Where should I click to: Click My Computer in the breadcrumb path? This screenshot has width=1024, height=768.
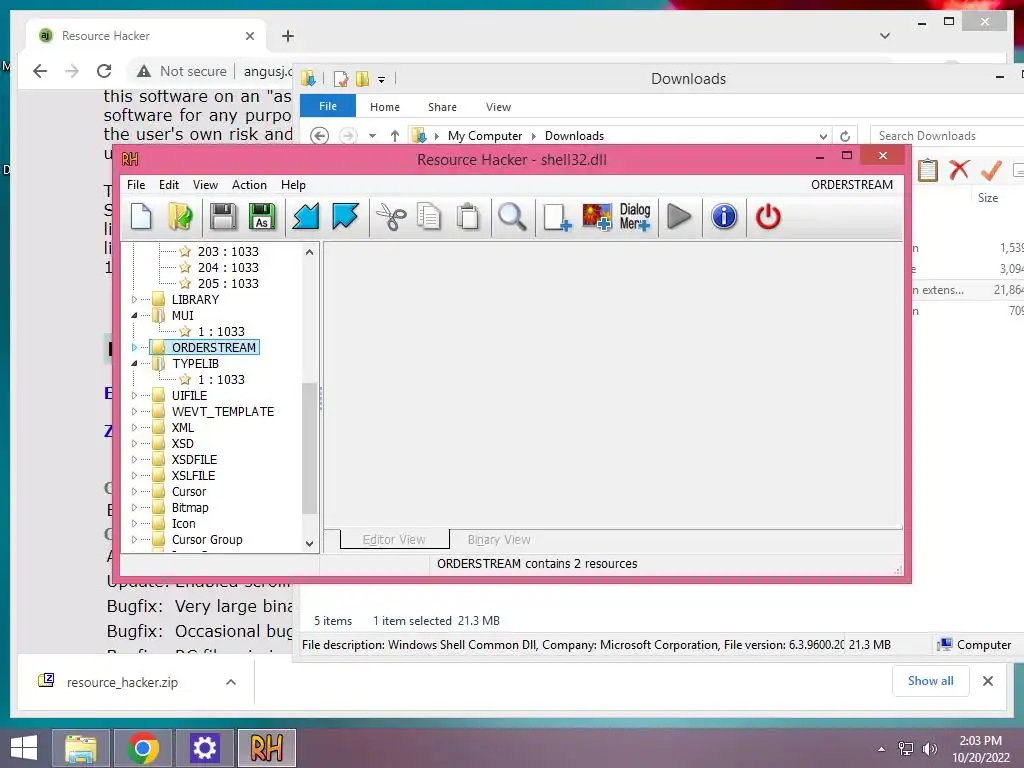[x=485, y=136]
